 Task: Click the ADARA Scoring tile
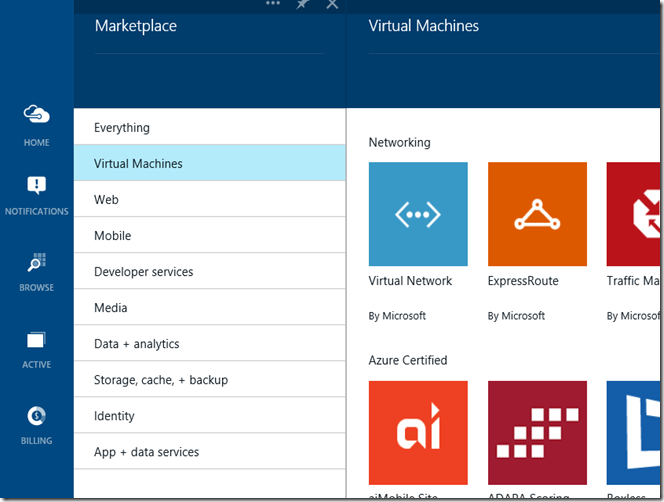[x=537, y=432]
